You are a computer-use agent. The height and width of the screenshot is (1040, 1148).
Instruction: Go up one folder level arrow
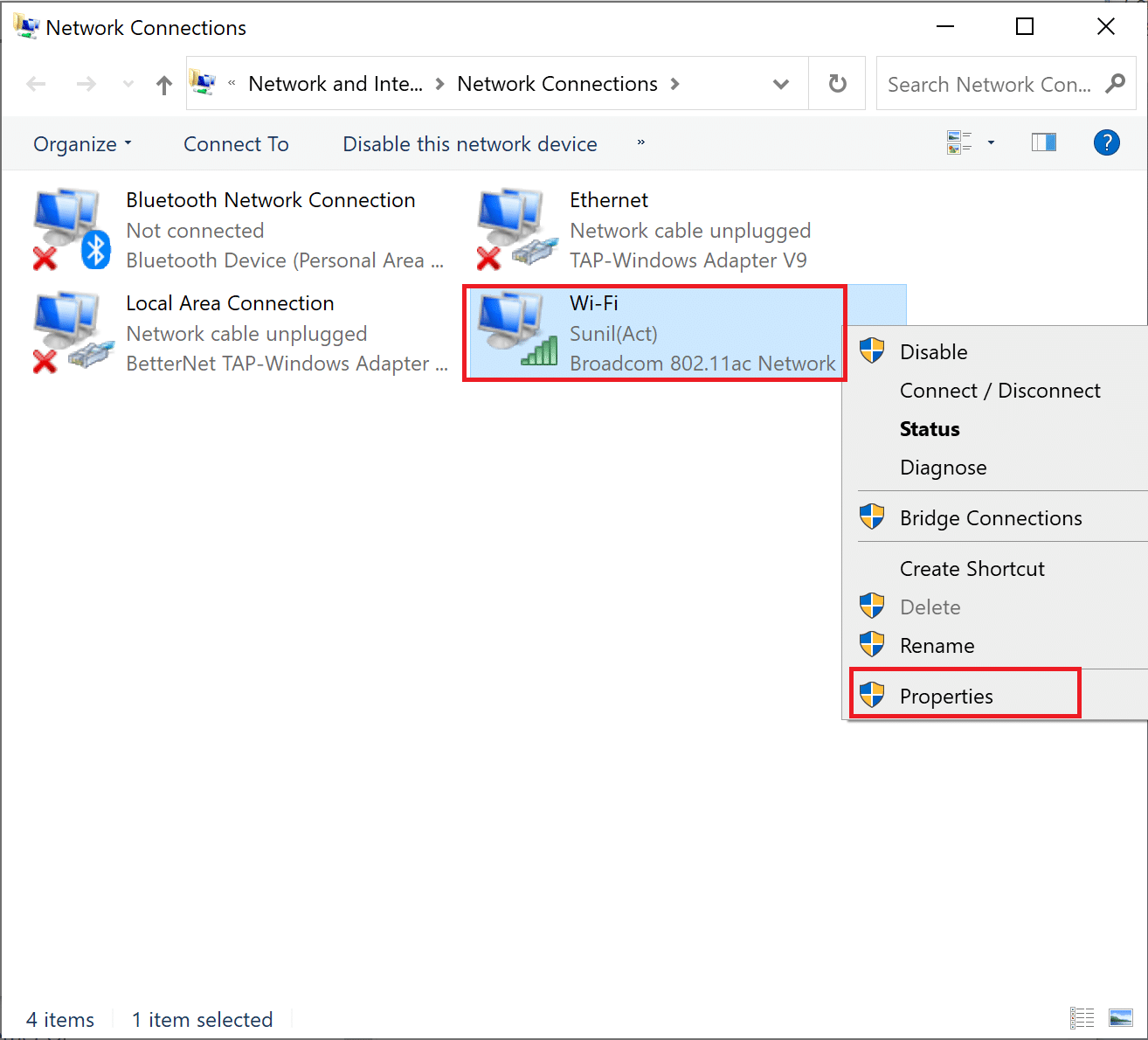(x=163, y=85)
